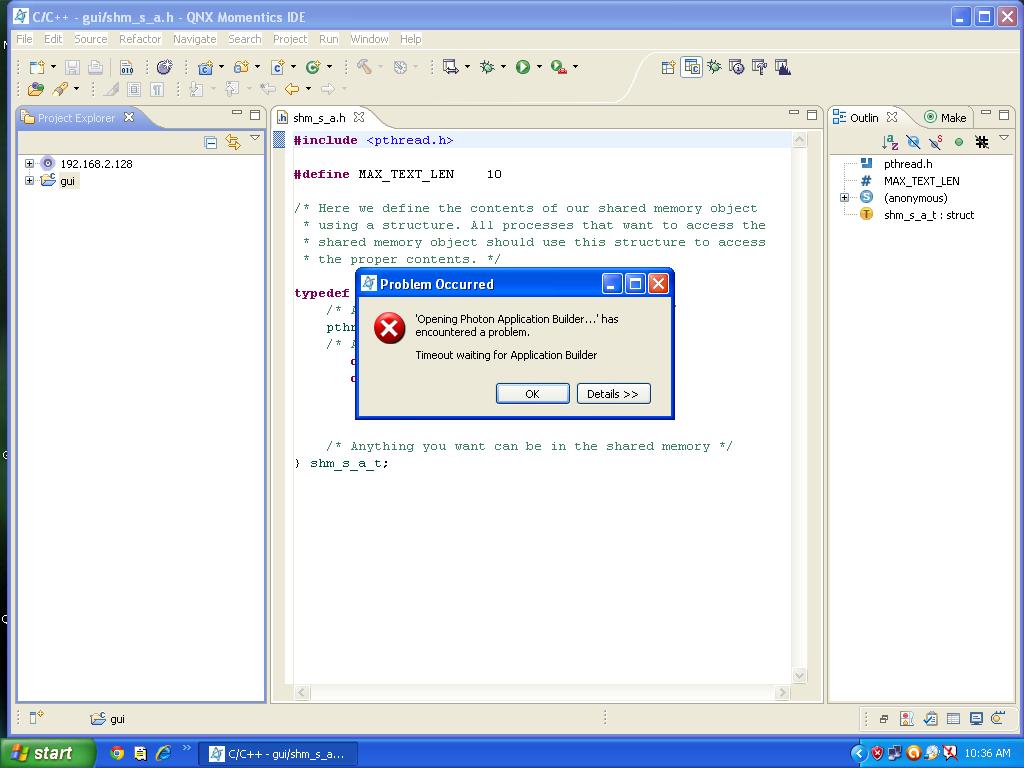The width and height of the screenshot is (1024, 768).
Task: Expand the 192.168.2.128 tree node
Action: 30,163
